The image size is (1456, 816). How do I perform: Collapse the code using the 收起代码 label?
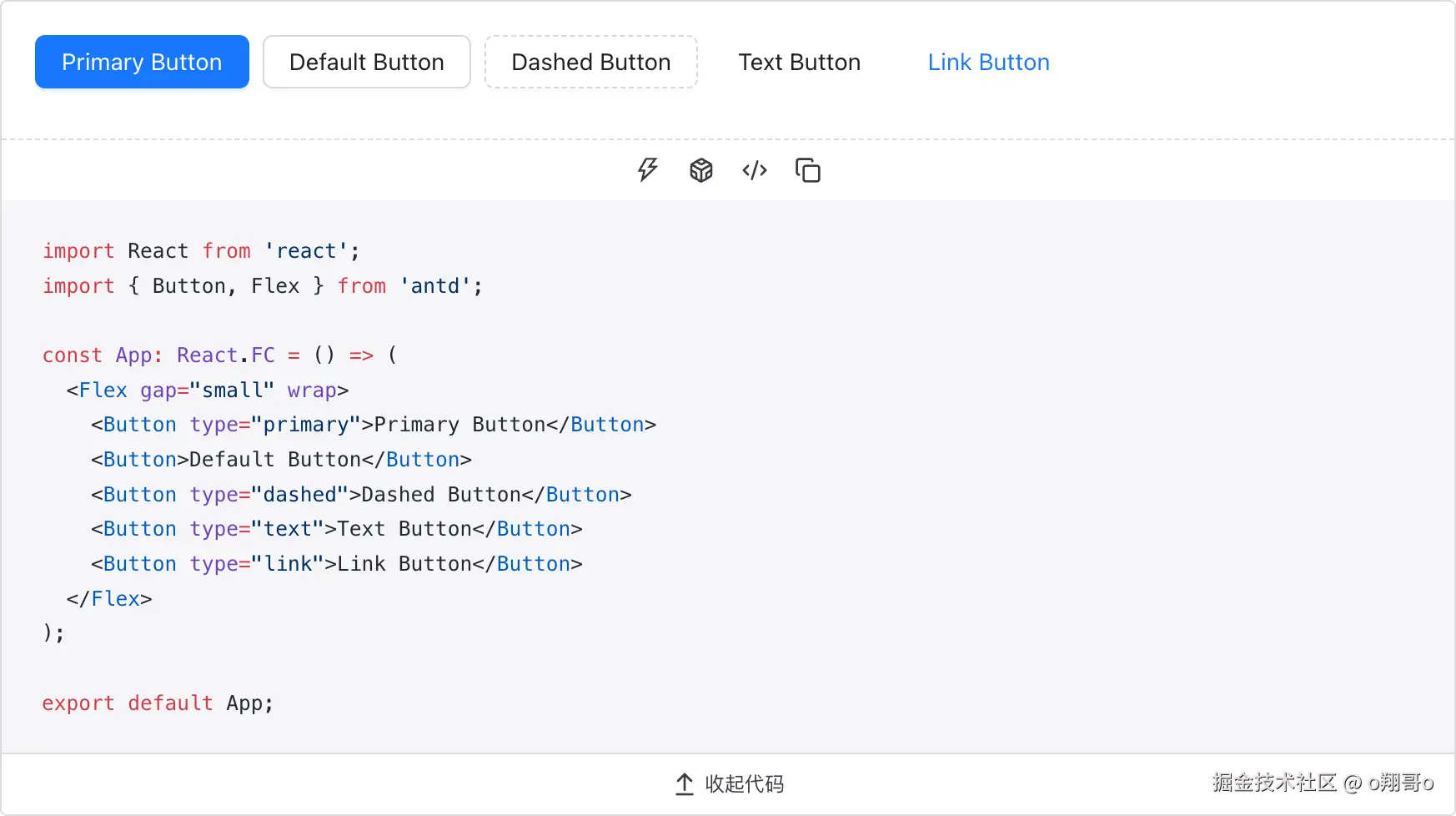(745, 784)
